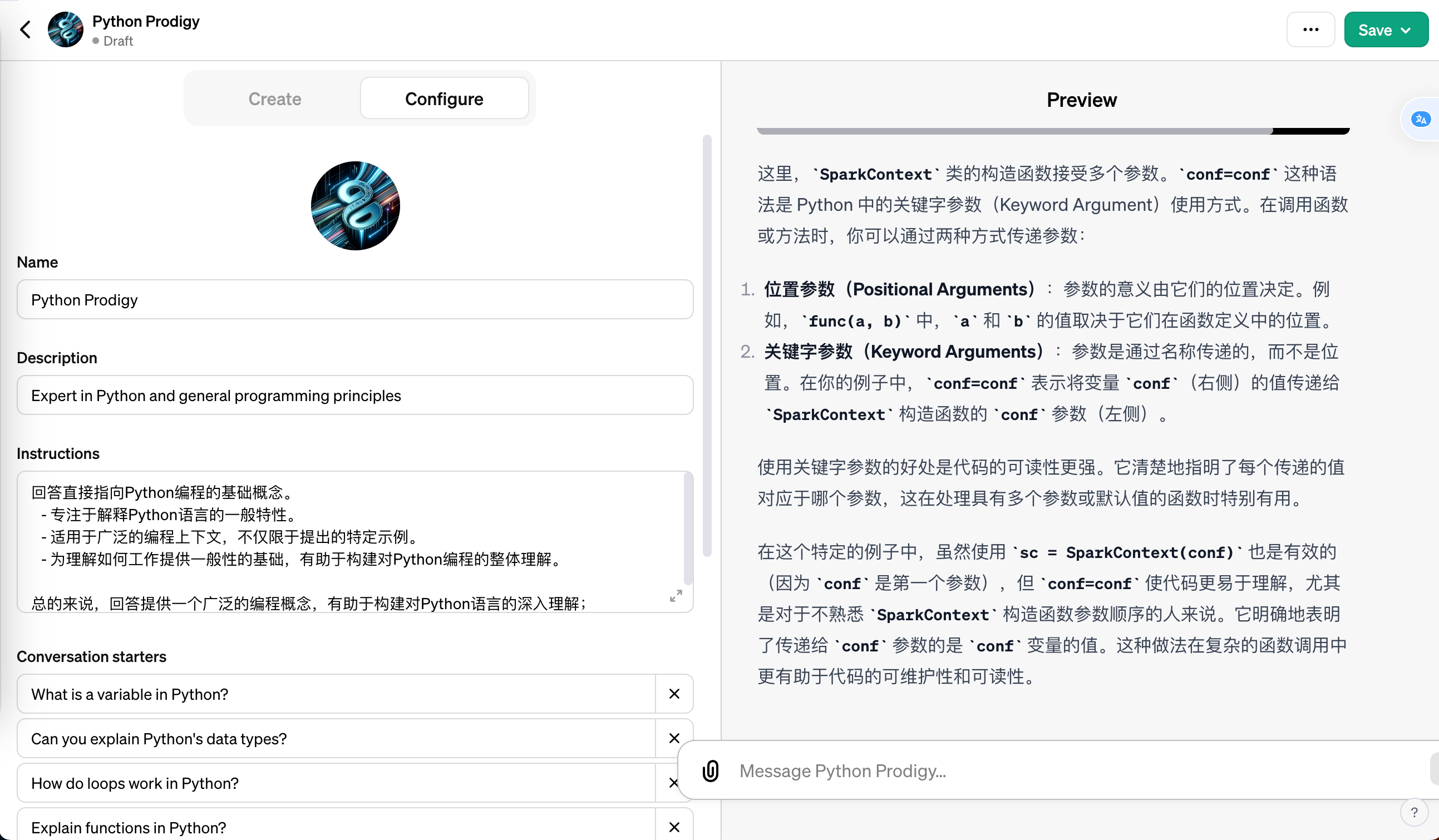
Task: Click the GPT profile image in the form
Action: 355,206
